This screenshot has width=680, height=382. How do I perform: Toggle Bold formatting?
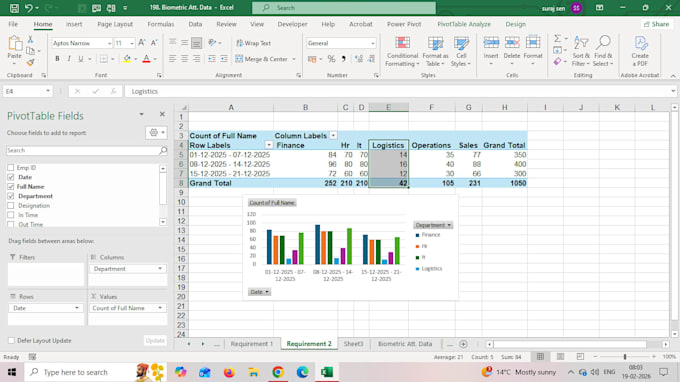57,59
